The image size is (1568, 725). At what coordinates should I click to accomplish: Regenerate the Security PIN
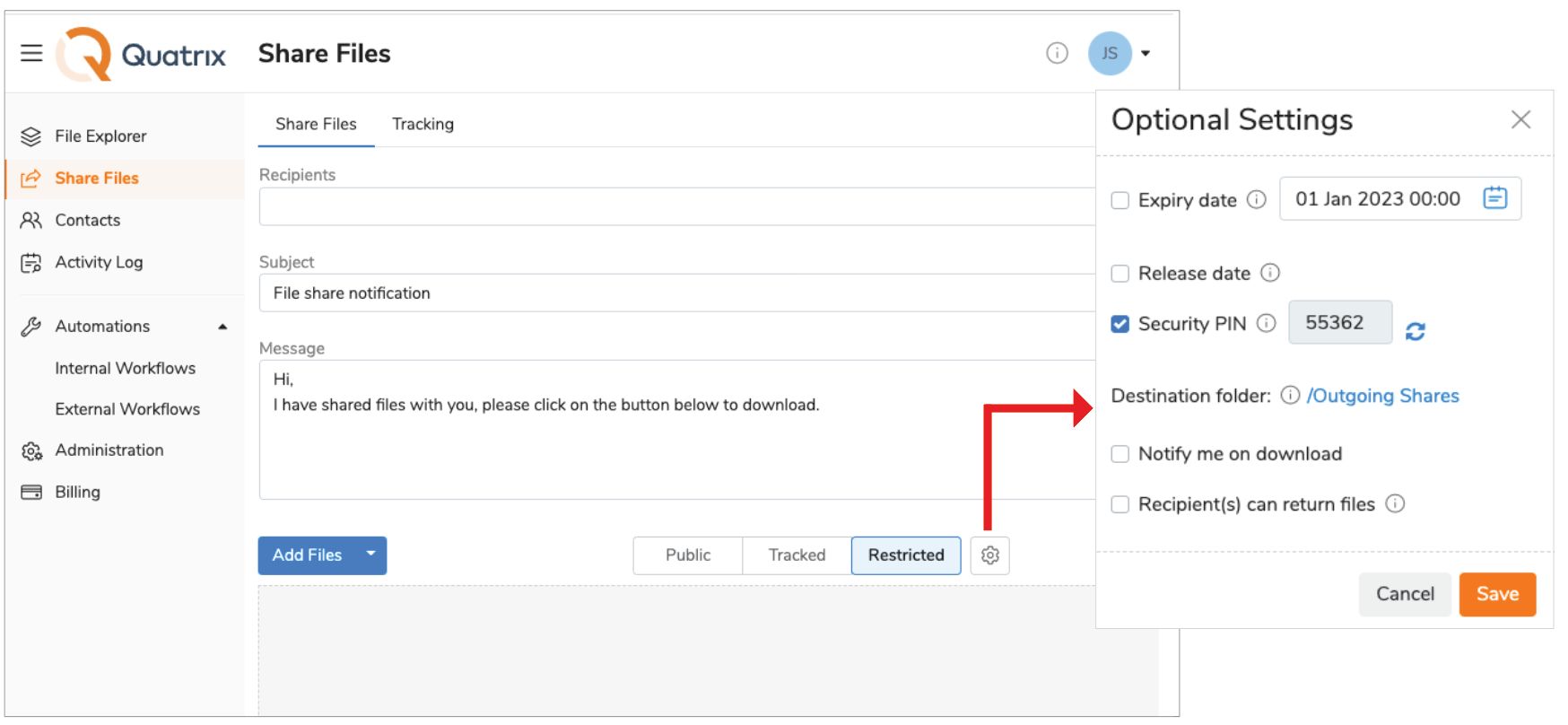(x=1416, y=331)
